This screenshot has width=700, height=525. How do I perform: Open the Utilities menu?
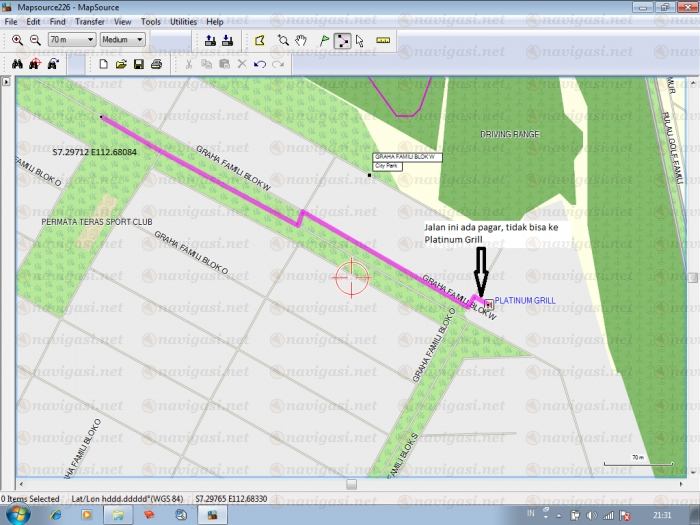coord(183,21)
